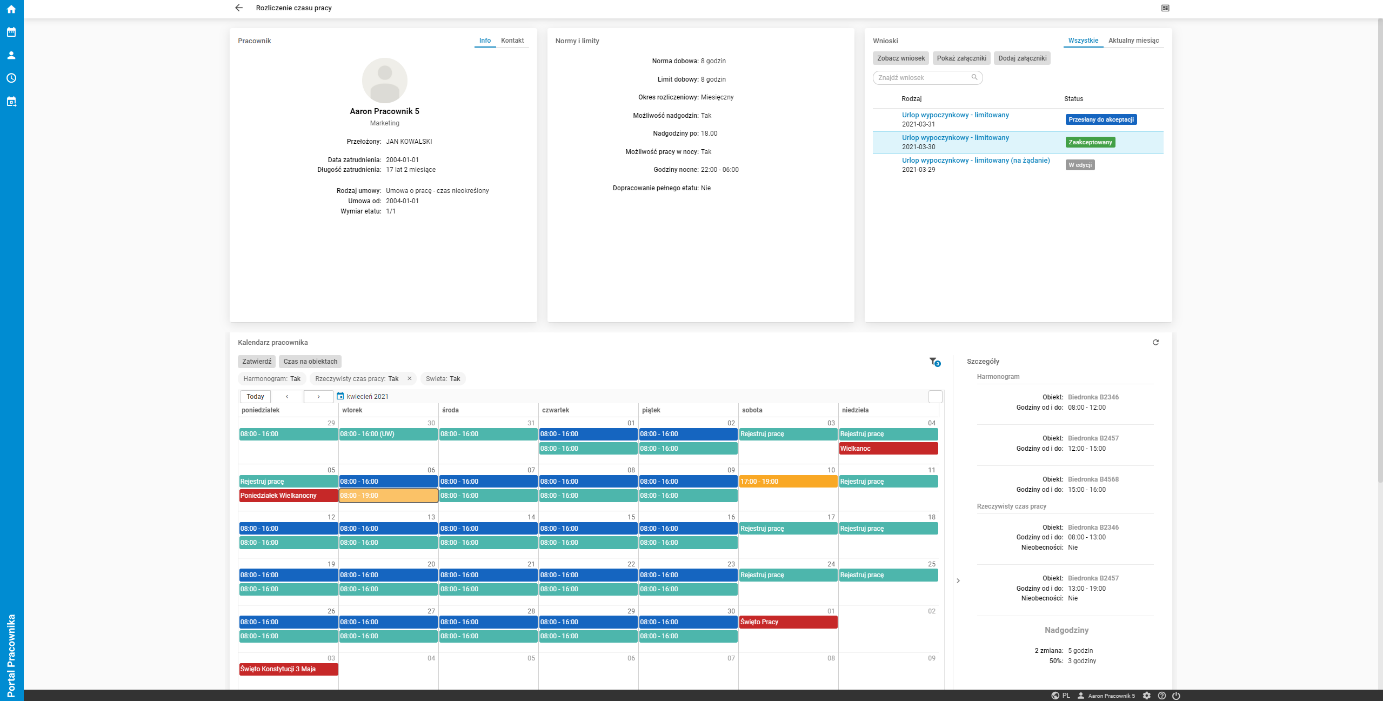Click the employee avatar picture
This screenshot has width=1383, height=701.
click(x=384, y=80)
